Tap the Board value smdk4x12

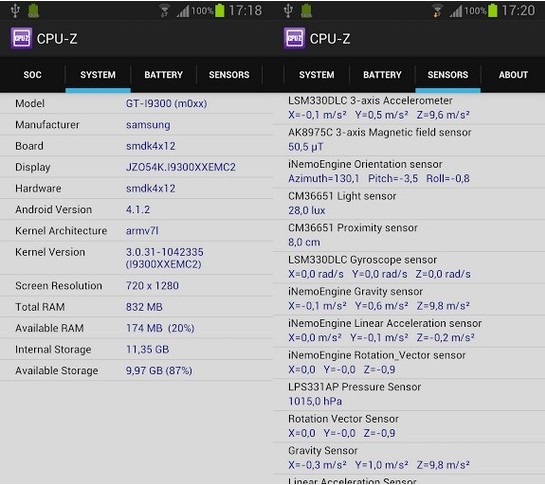pyautogui.click(x=151, y=146)
